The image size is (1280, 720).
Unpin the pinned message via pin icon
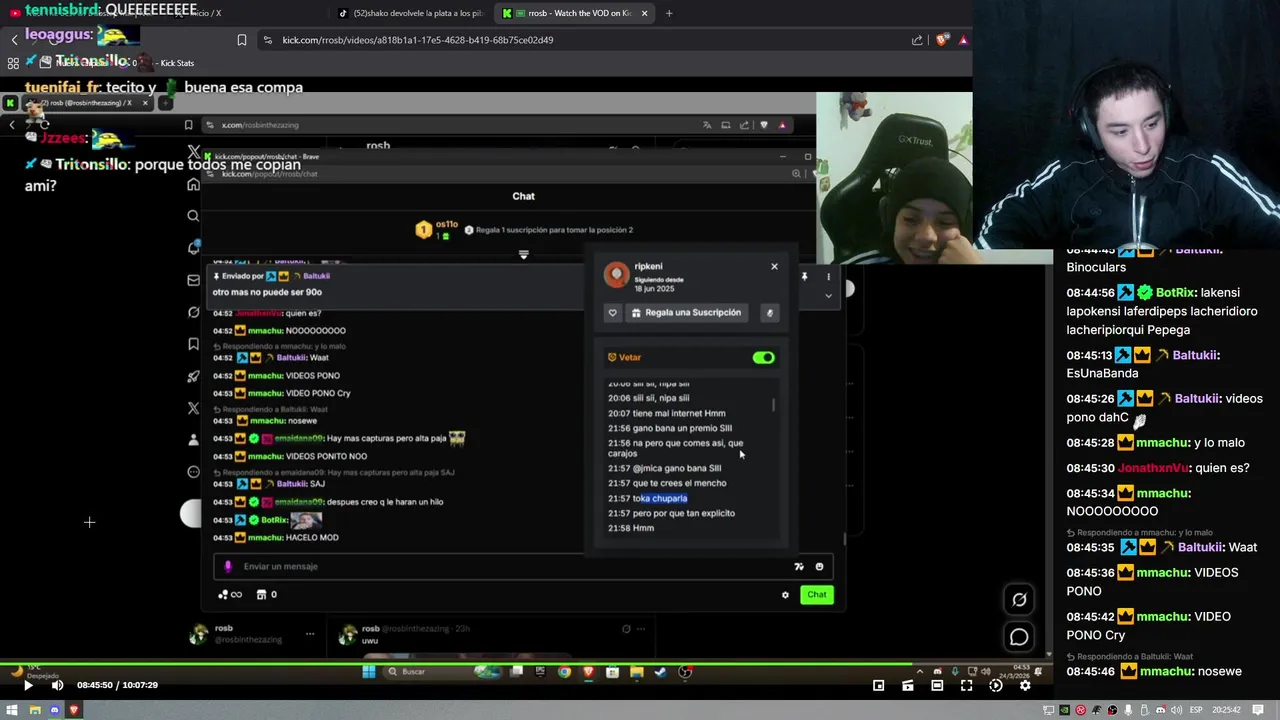coord(804,276)
